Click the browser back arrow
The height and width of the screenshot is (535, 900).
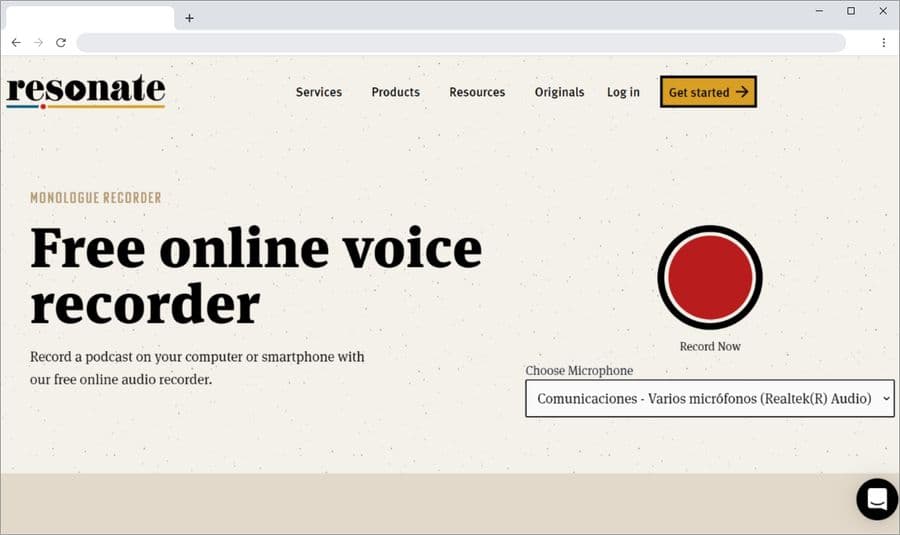[x=16, y=42]
